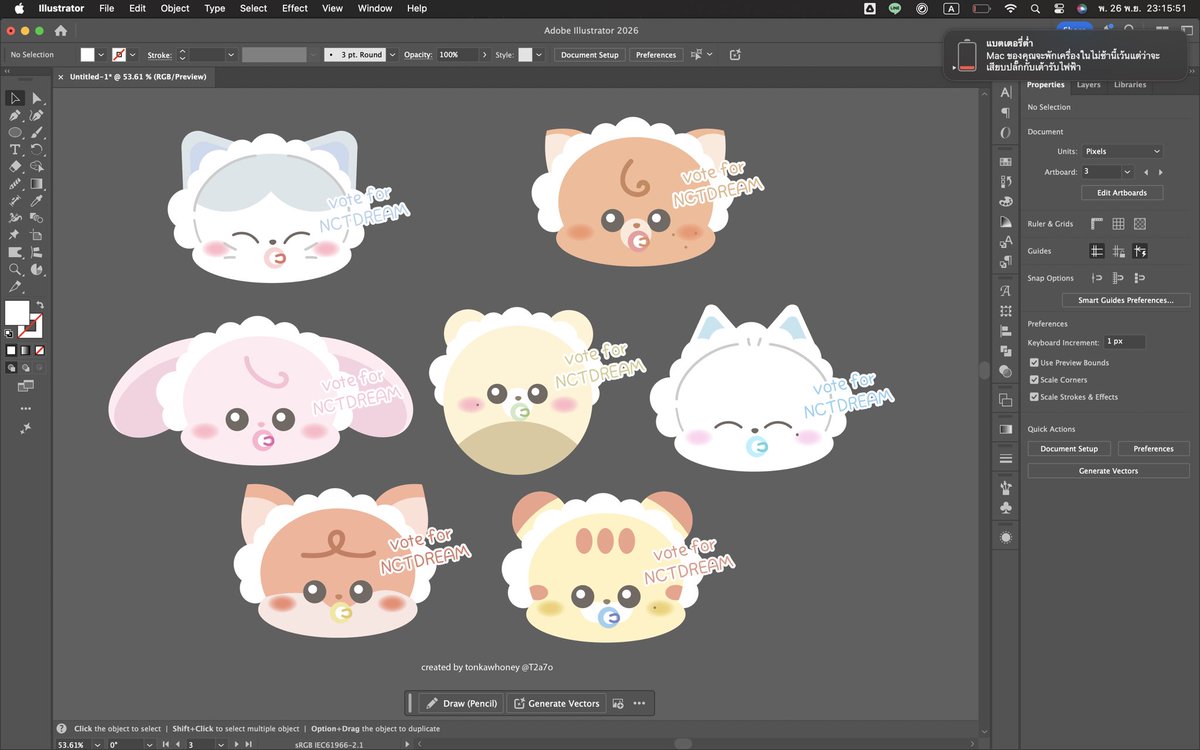
Task: Select the Direct Selection tool
Action: coord(36,98)
